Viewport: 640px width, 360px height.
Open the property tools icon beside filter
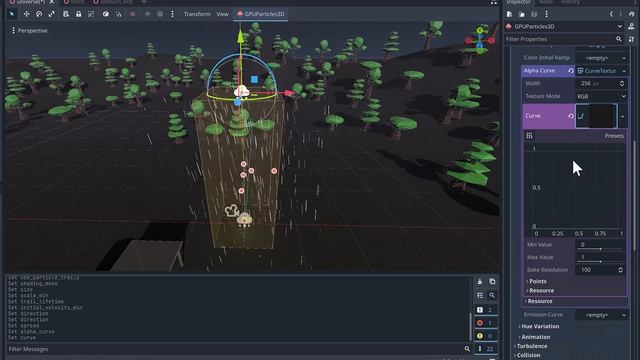[631, 39]
